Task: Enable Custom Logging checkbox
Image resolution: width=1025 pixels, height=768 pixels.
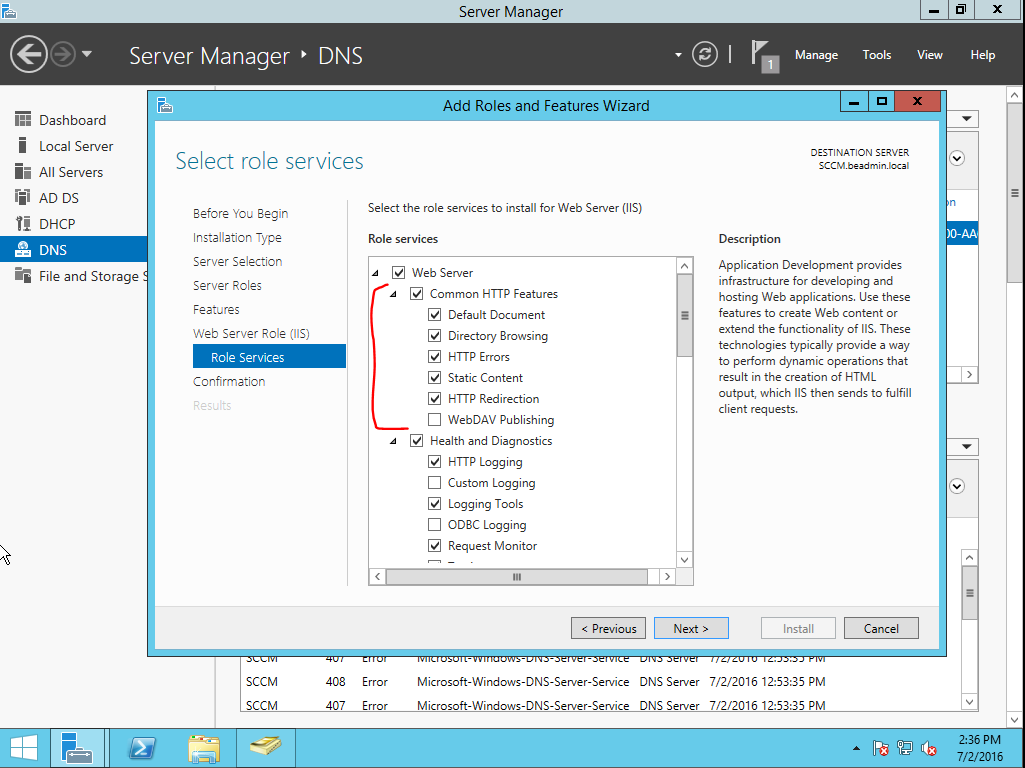Action: [x=434, y=482]
